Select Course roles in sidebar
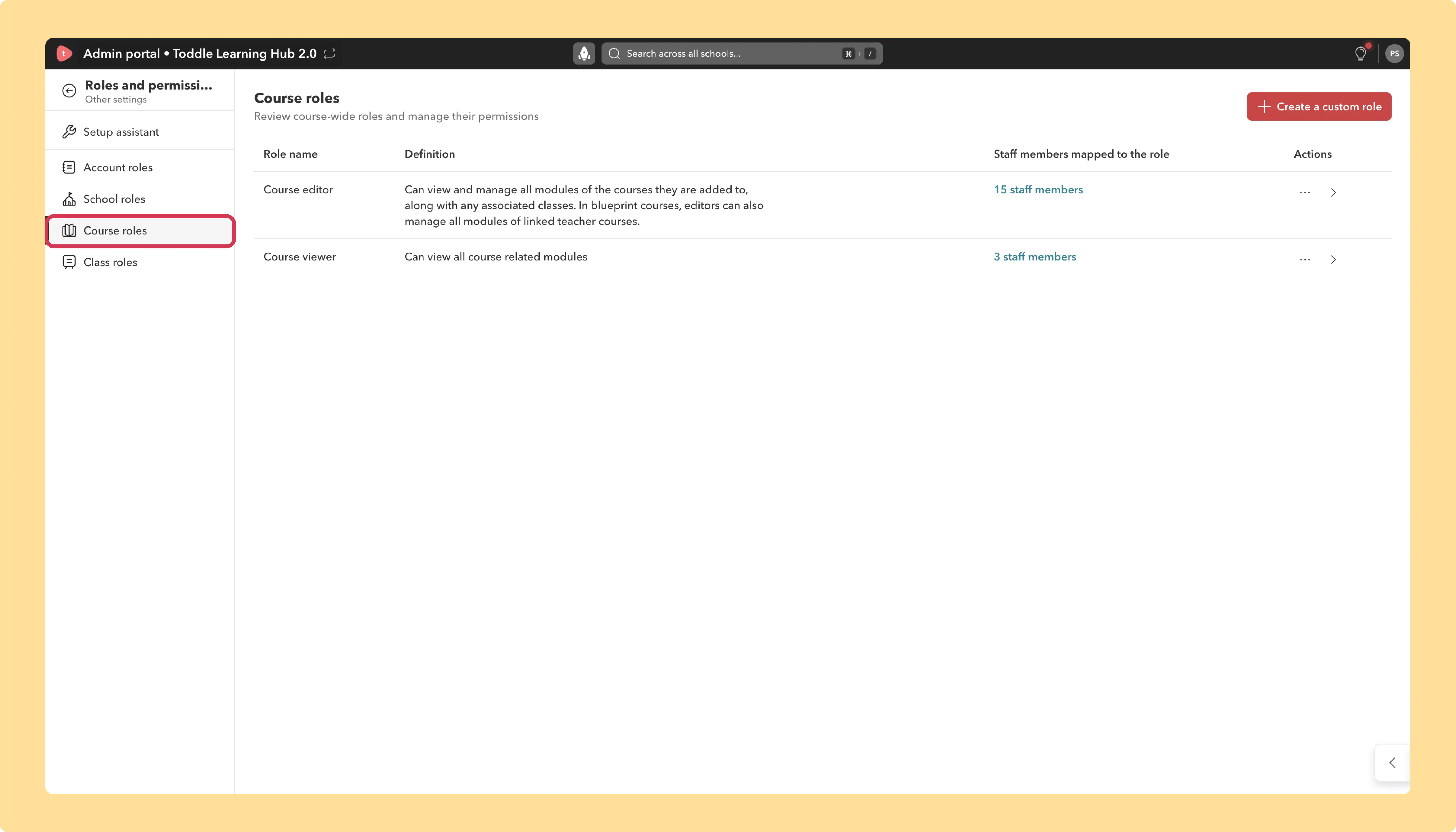This screenshot has height=832, width=1456. [140, 231]
